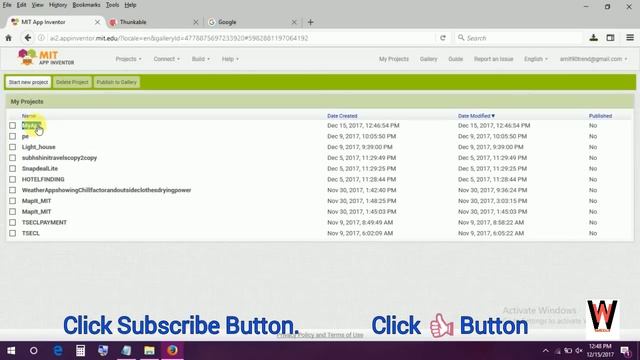The height and width of the screenshot is (360, 640).
Task: Toggle the sidebar view icon
Action: [610, 38]
